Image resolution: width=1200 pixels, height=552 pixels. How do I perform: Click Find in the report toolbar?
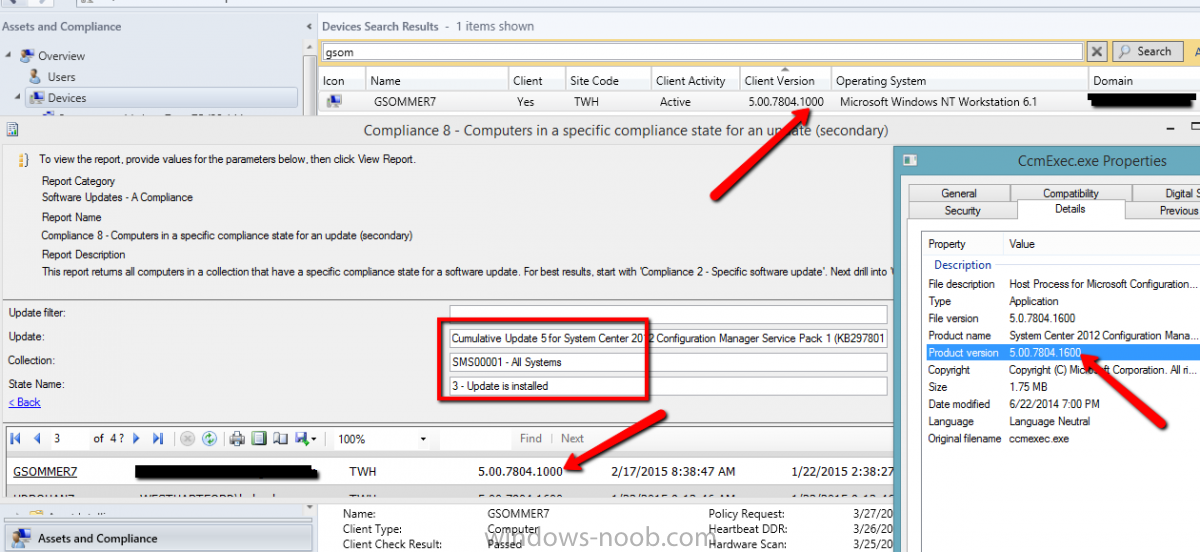[x=531, y=439]
